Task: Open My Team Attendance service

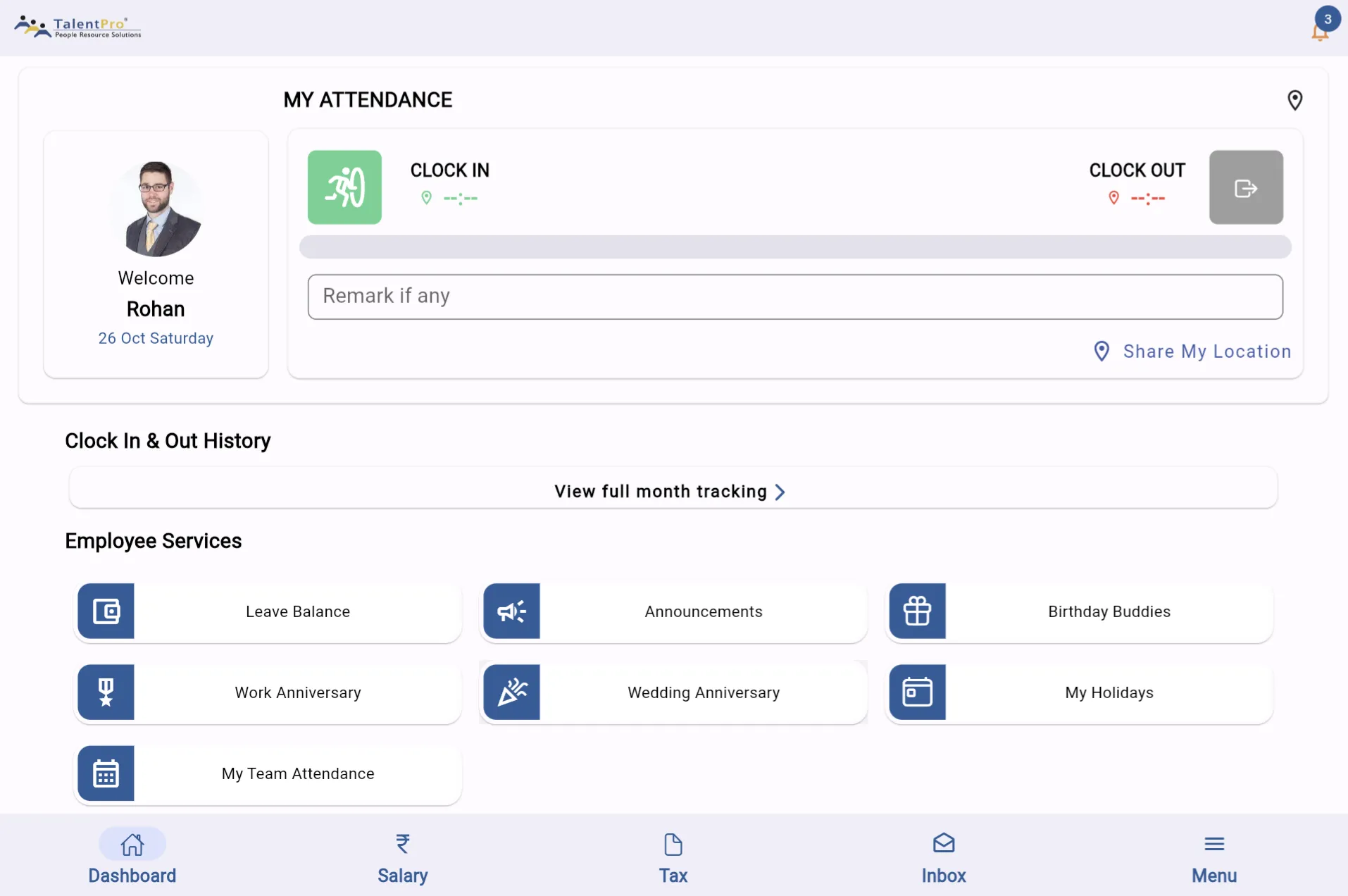Action: click(x=269, y=773)
